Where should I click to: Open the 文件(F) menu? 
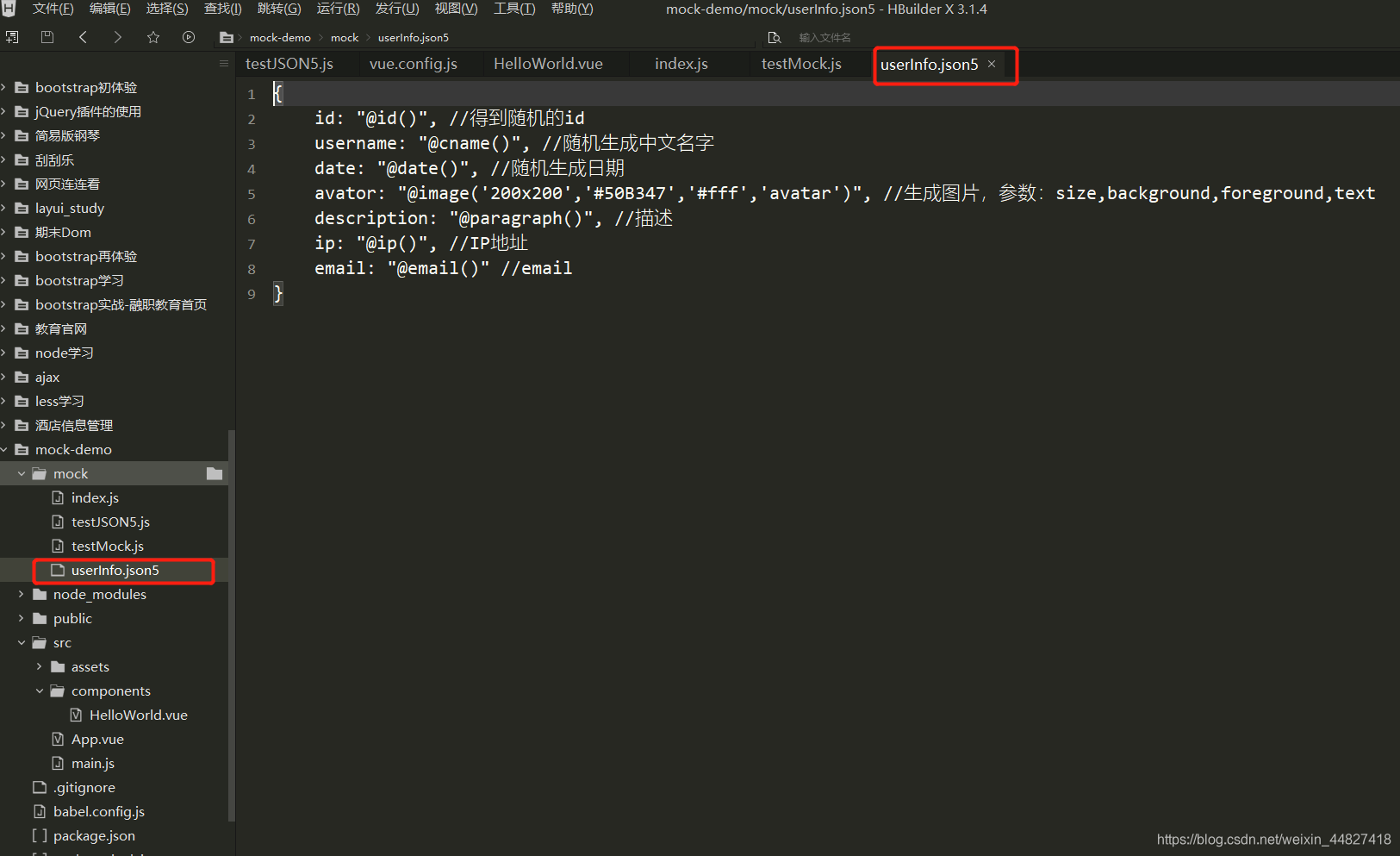click(x=53, y=9)
